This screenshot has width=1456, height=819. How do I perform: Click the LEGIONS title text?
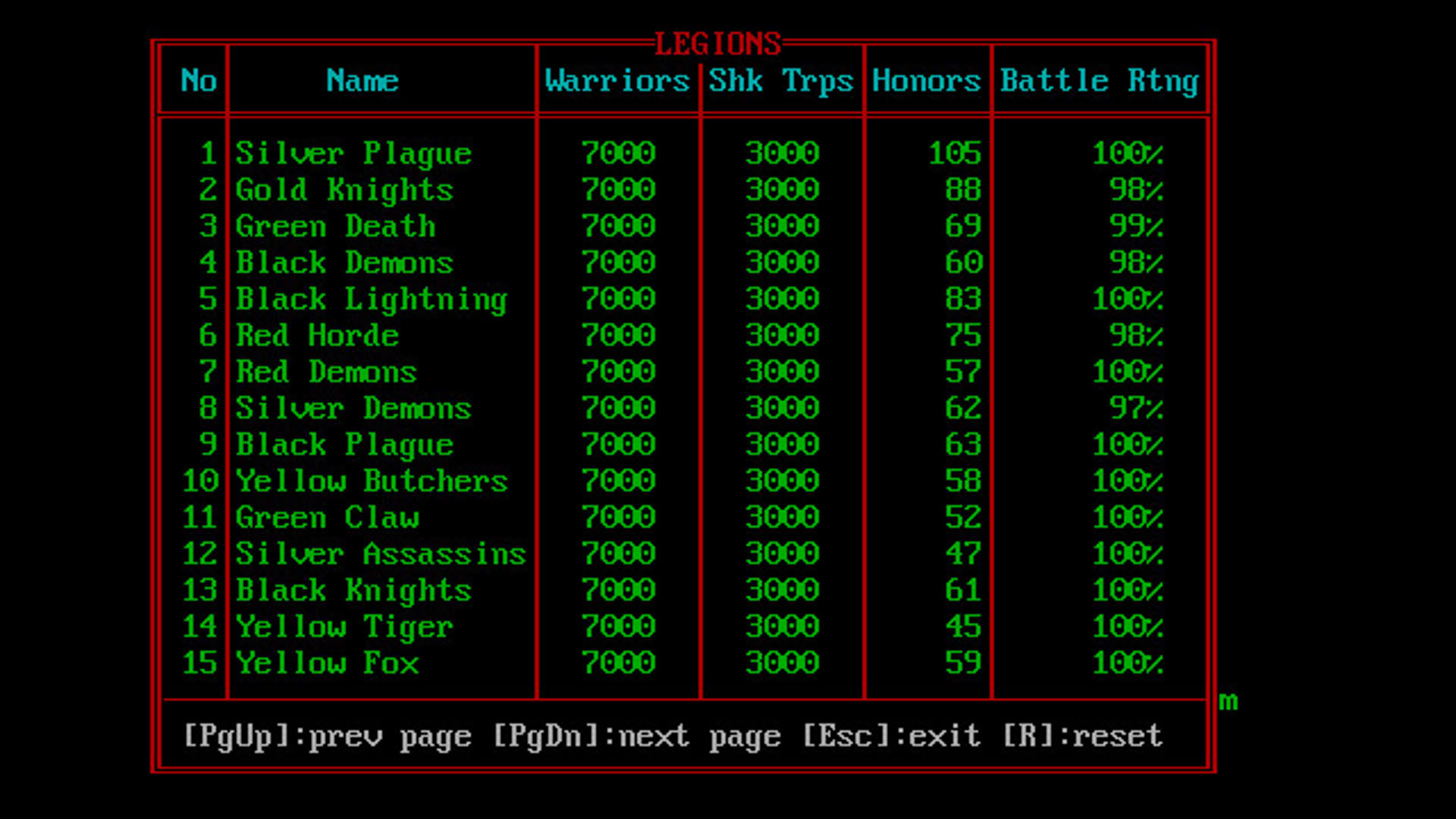(717, 44)
